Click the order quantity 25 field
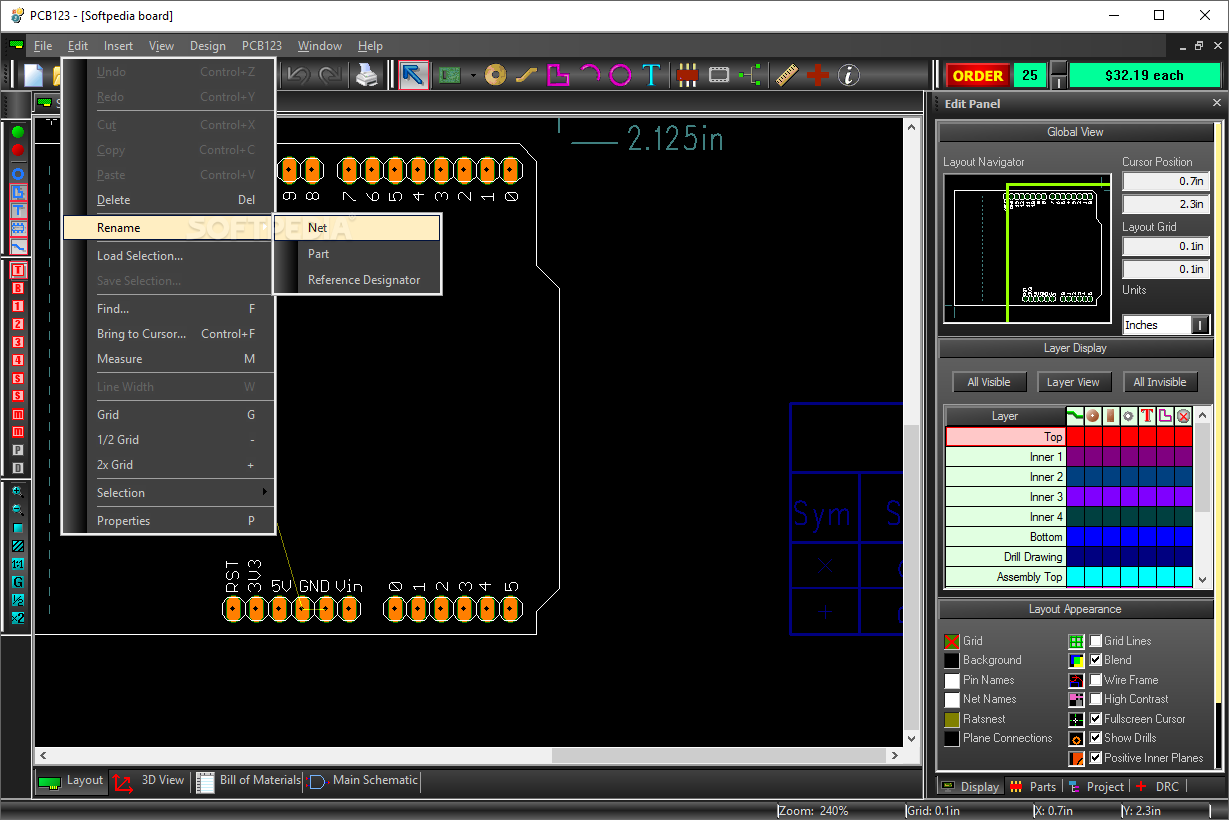1229x820 pixels. click(x=1030, y=76)
